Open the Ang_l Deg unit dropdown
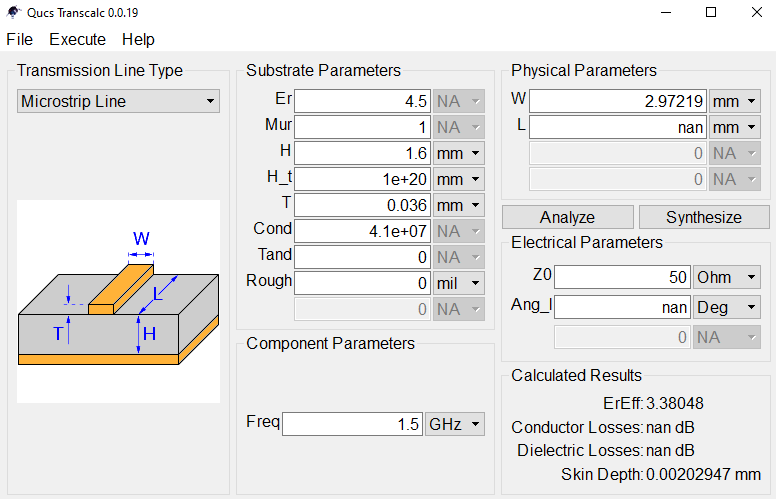776x499 pixels. coord(727,307)
